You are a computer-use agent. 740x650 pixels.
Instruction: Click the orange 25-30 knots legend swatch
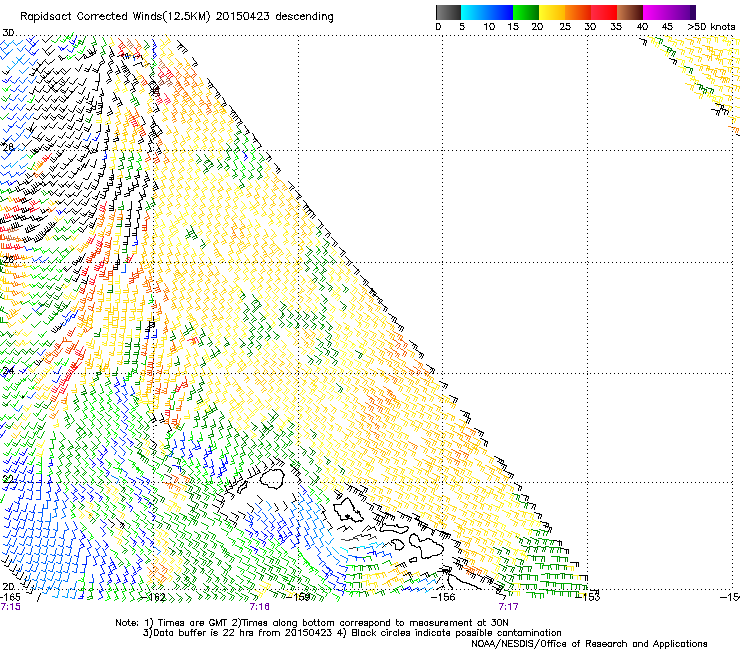(578, 12)
